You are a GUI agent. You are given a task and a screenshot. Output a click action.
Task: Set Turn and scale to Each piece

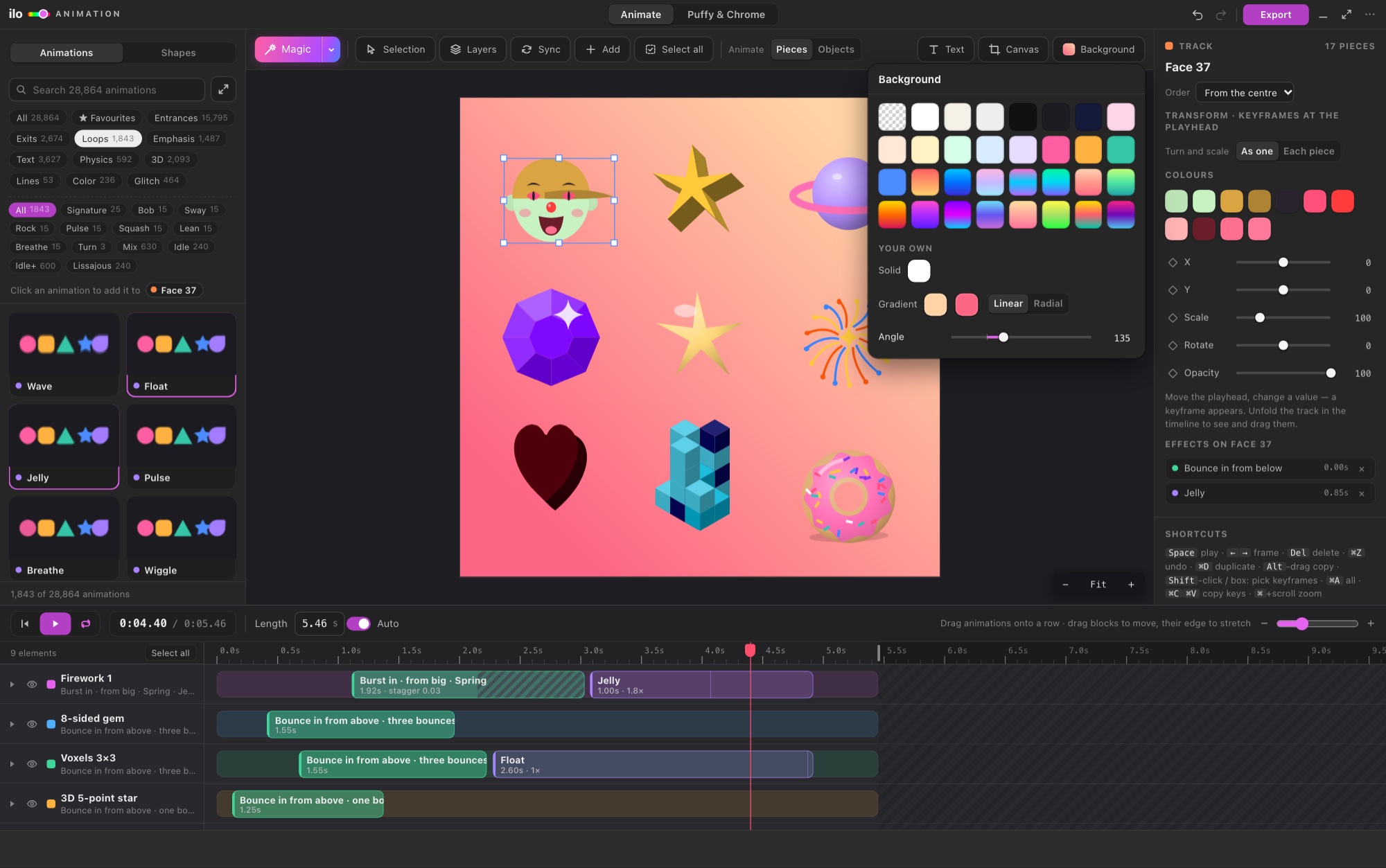point(1308,151)
